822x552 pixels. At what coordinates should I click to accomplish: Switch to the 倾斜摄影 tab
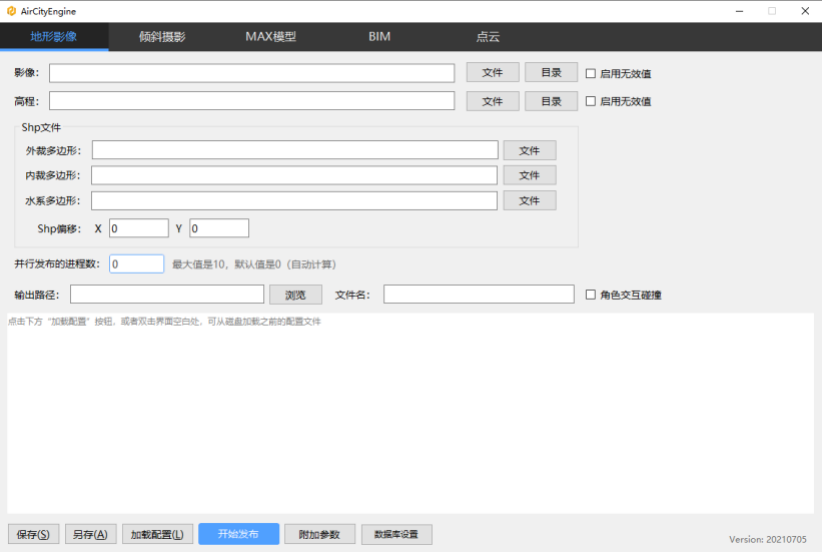point(163,37)
